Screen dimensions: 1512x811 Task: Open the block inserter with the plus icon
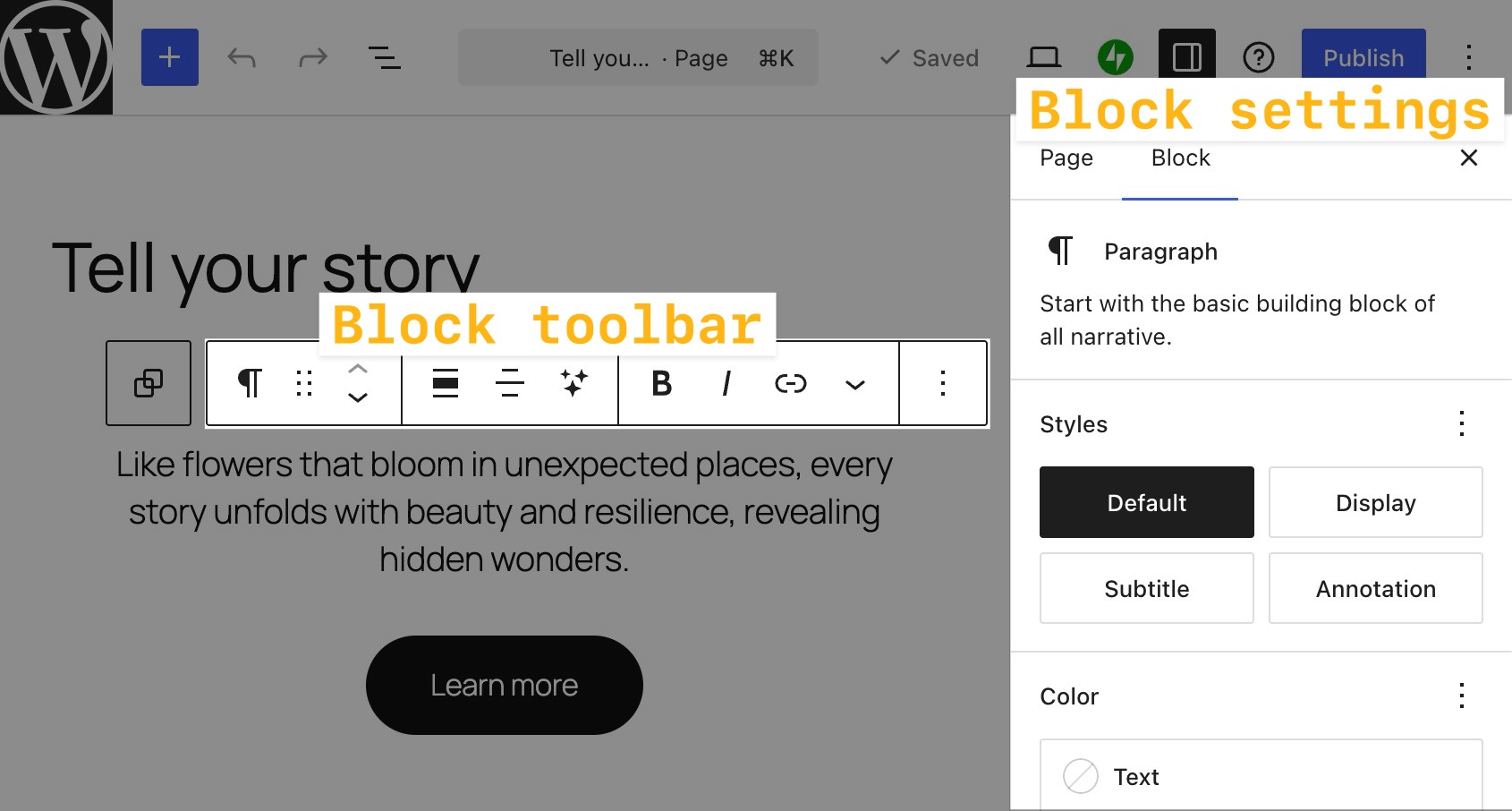point(169,57)
